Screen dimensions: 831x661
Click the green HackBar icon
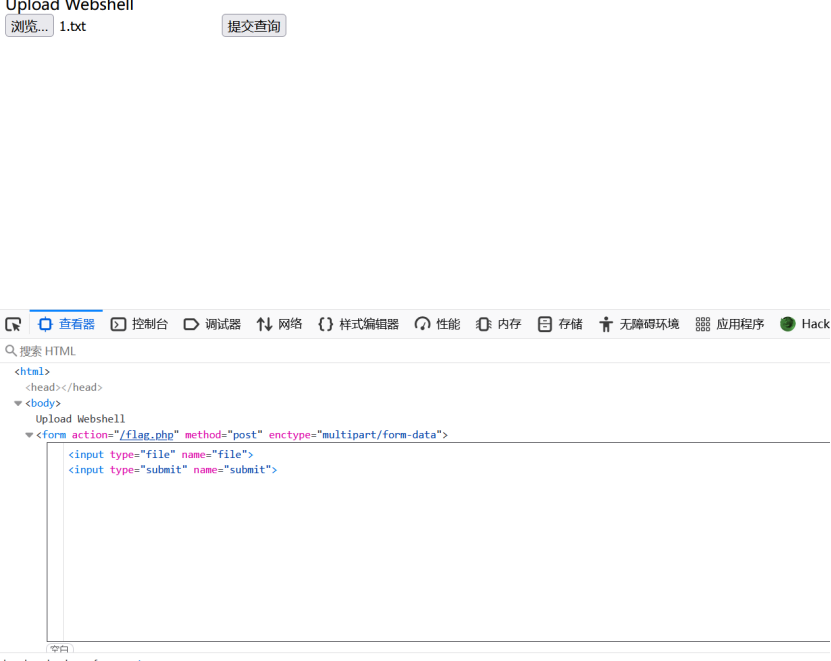[x=788, y=324]
